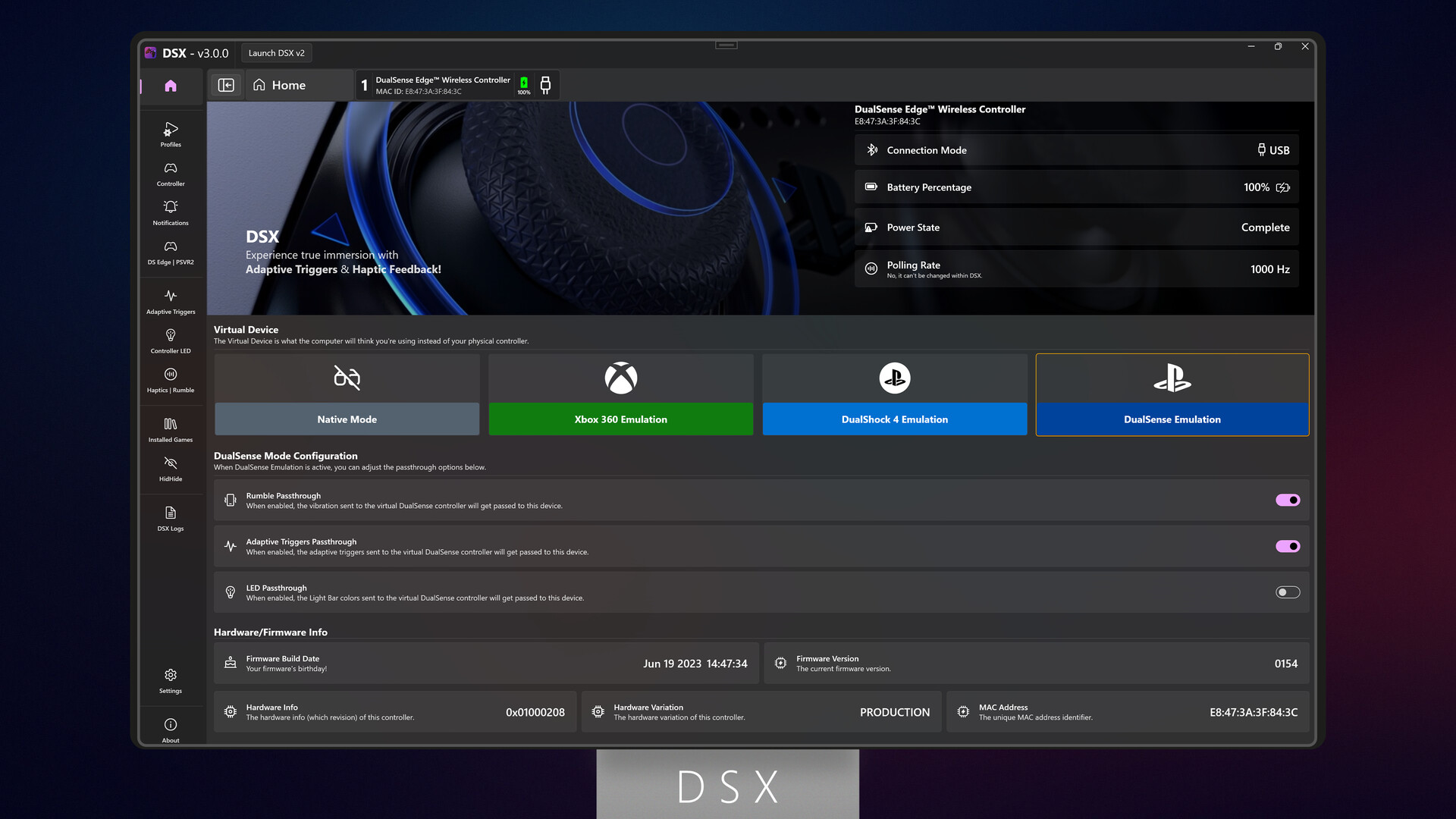
Task: Select the Adaptive Triggers sidebar icon
Action: (x=170, y=300)
